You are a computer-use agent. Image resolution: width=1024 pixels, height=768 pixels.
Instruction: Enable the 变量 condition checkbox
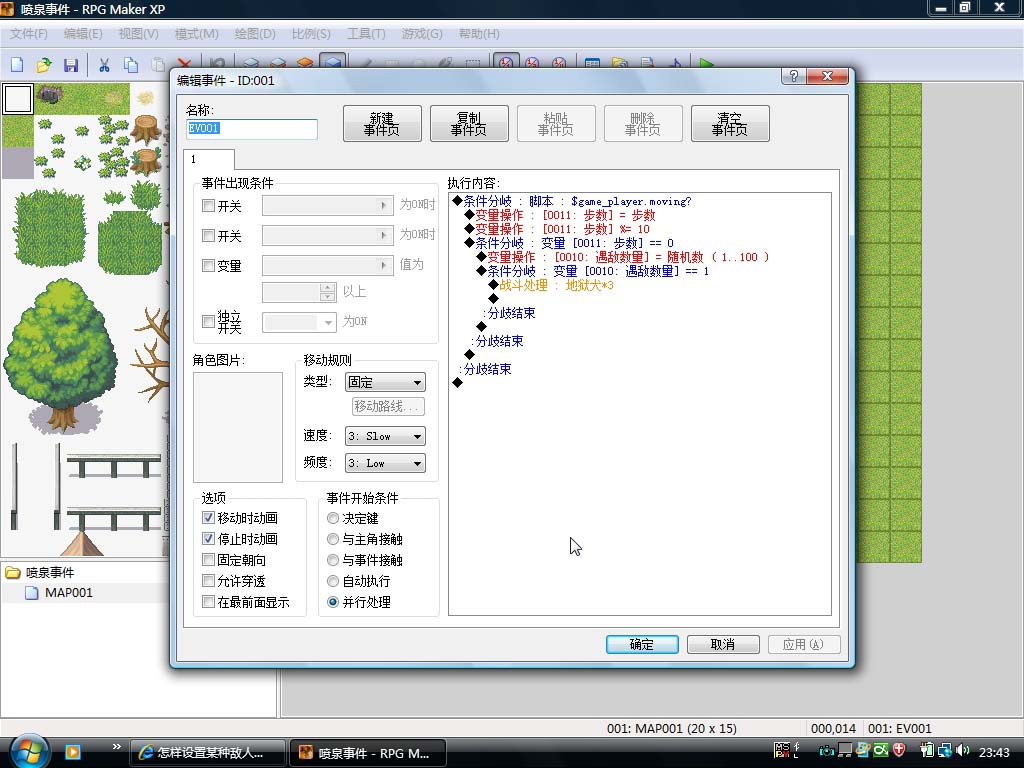point(208,266)
